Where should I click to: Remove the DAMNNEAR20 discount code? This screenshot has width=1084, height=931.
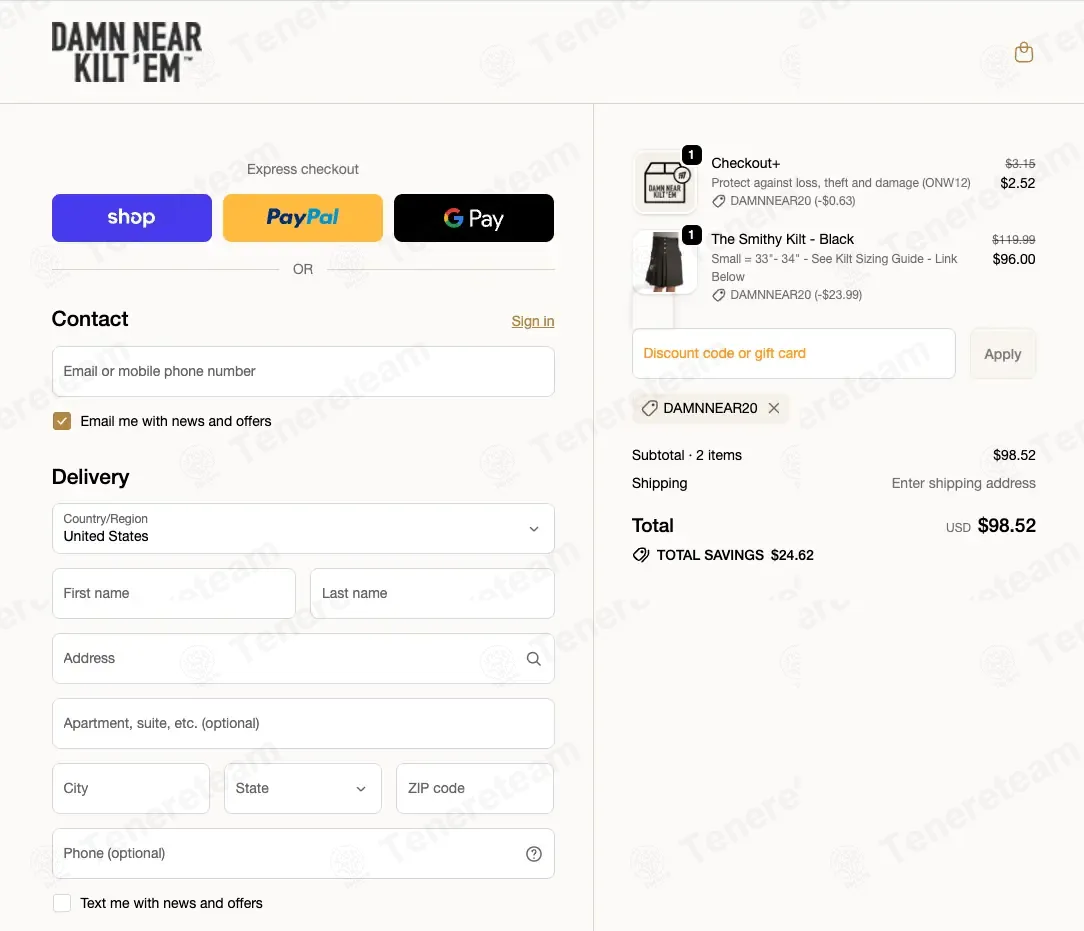click(774, 408)
